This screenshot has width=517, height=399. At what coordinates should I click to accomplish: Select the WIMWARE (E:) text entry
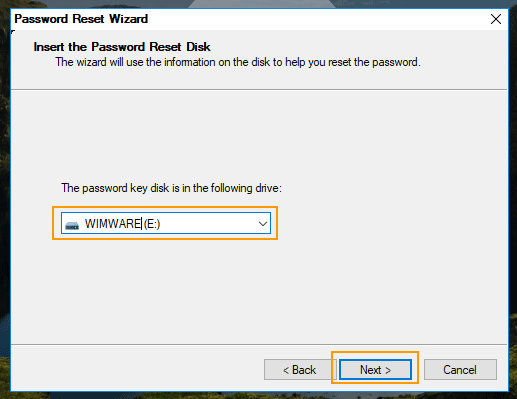pos(122,224)
